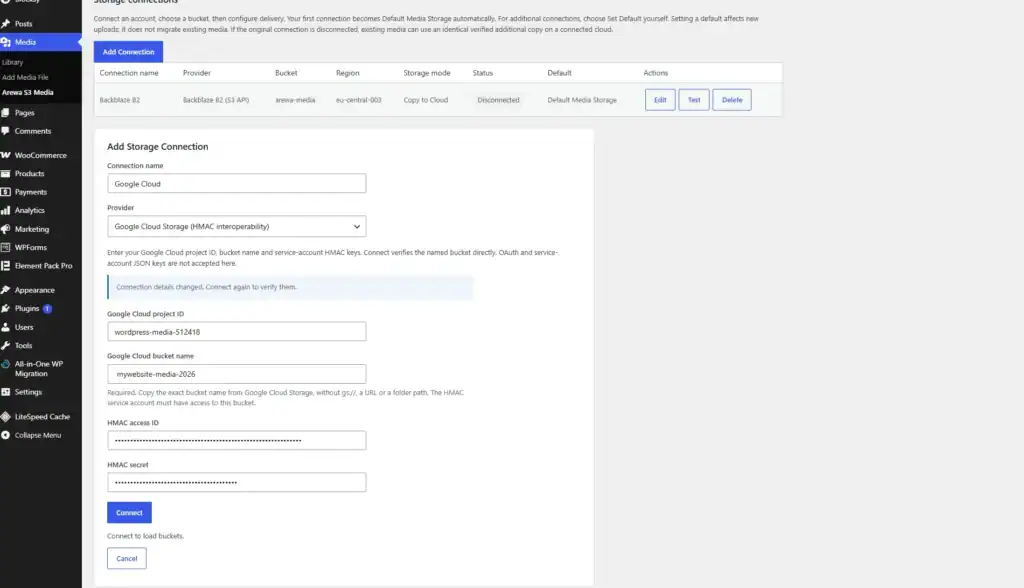Delete the Backblaze B2 connection

731,100
